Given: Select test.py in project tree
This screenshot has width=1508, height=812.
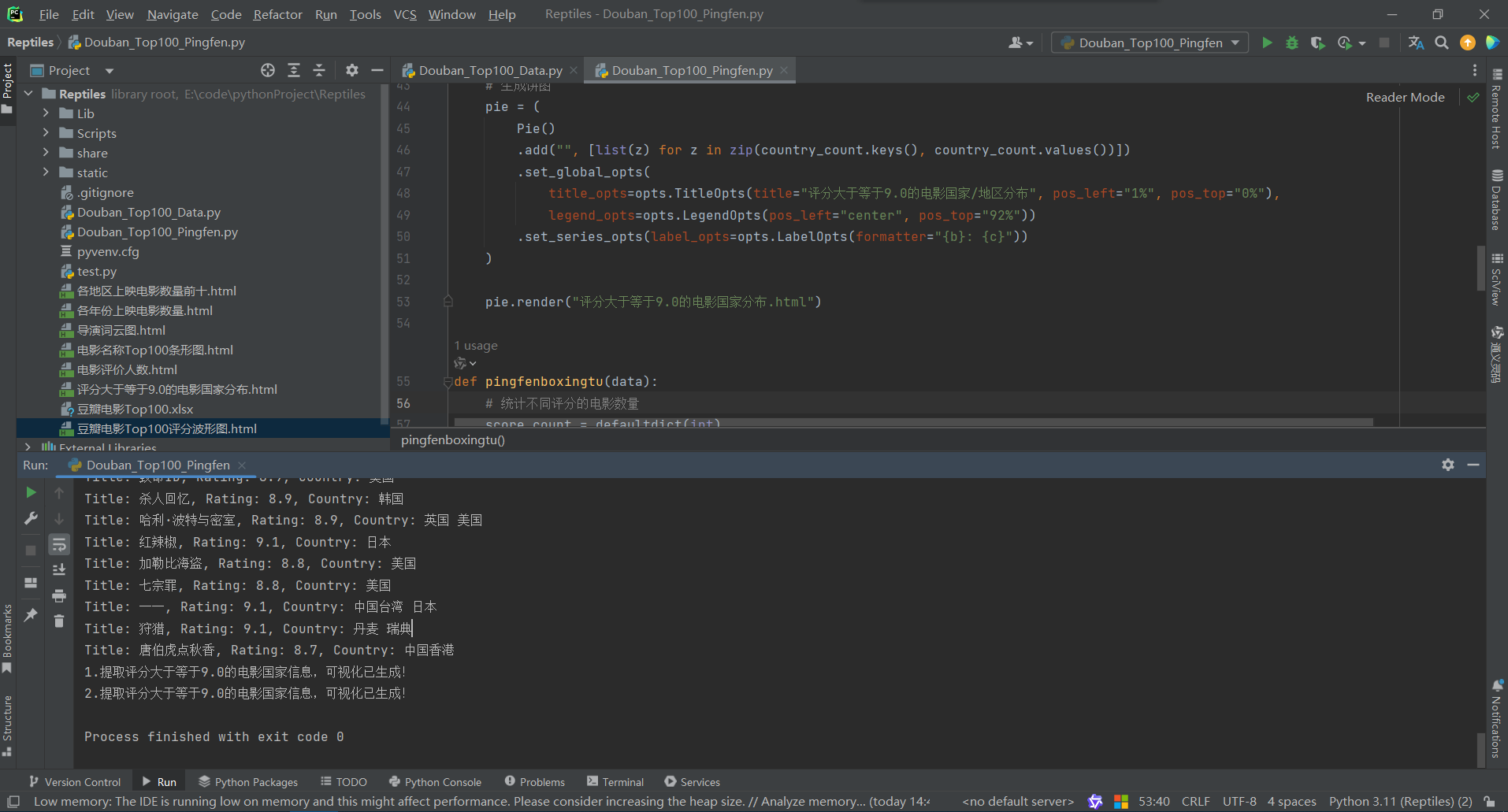Looking at the screenshot, I should 97,271.
